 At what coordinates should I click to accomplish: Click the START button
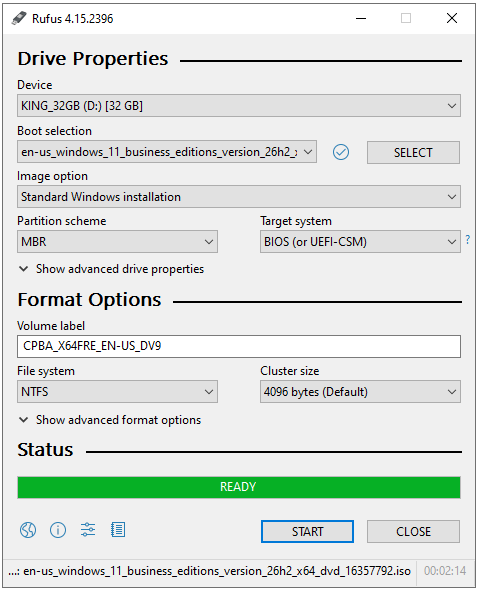click(x=307, y=531)
